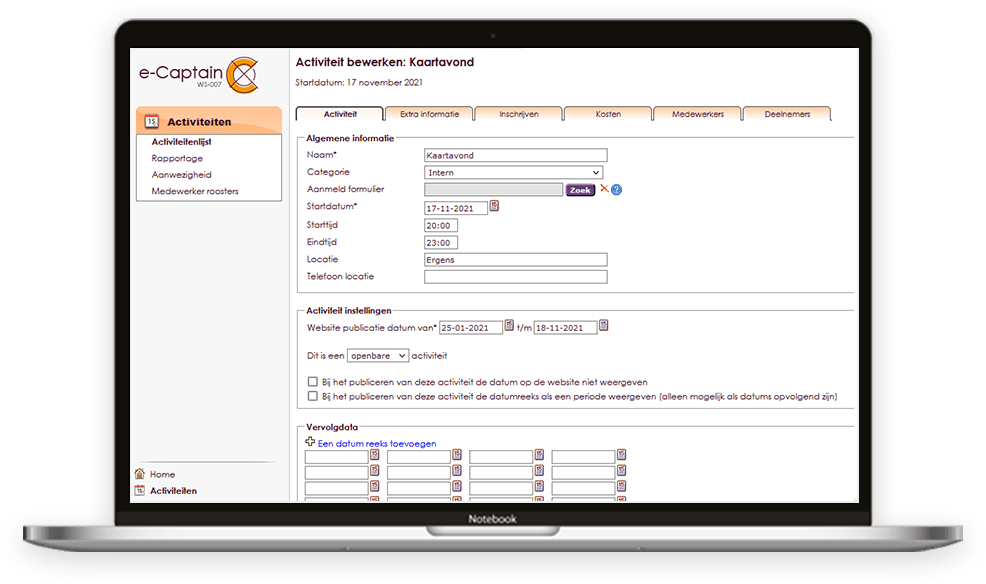Image resolution: width=986 pixels, height=584 pixels.
Task: Open calendar icon of second Vervolgdata row, fourth column
Action: pos(622,470)
